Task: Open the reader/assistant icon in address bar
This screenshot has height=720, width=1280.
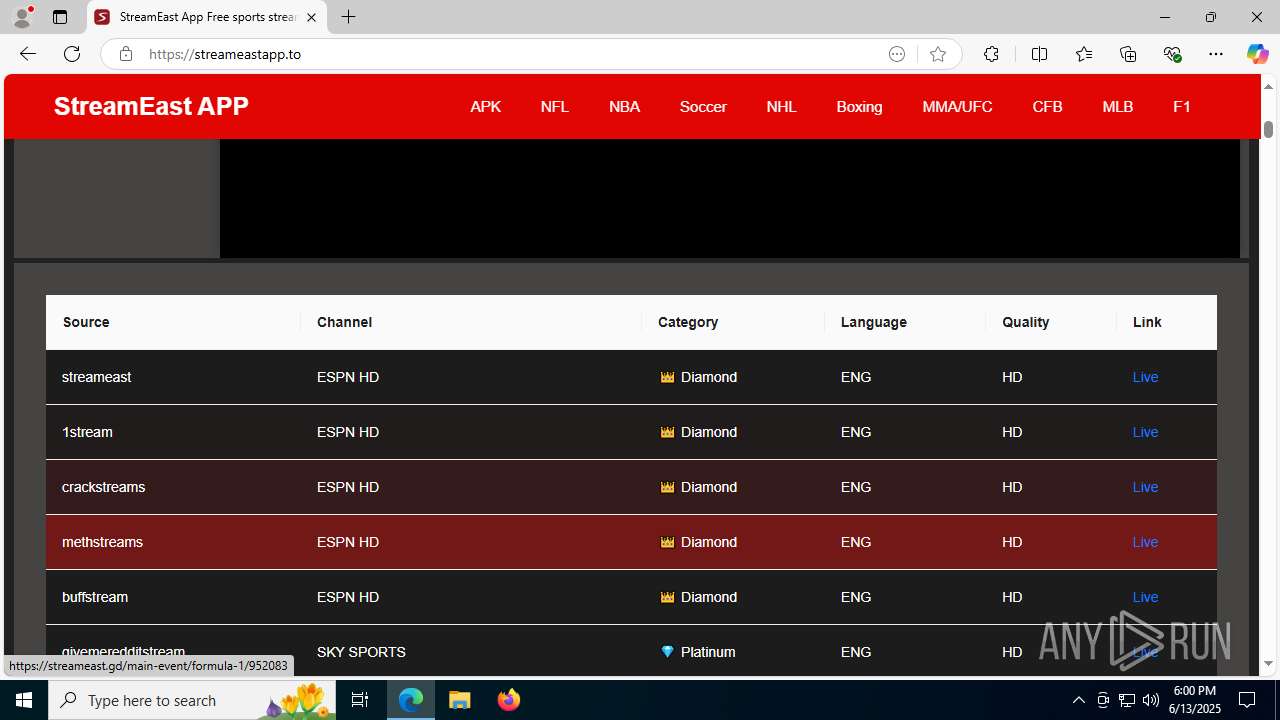Action: point(897,54)
